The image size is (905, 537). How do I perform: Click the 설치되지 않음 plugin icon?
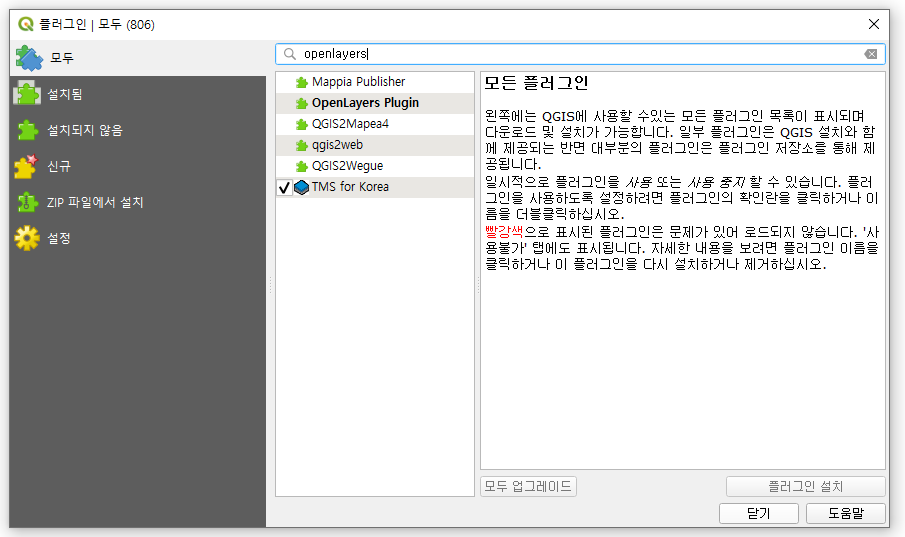(x=27, y=130)
